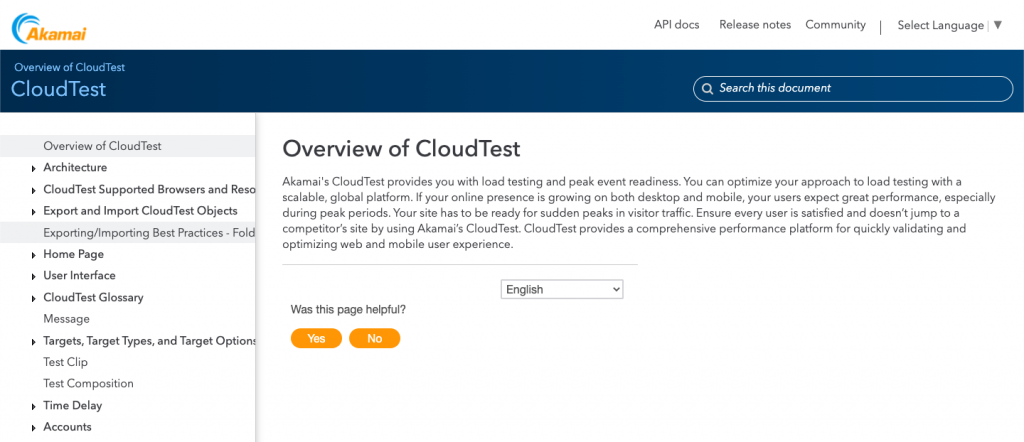Focus the Search this document field
The image size is (1024, 442).
tap(853, 89)
